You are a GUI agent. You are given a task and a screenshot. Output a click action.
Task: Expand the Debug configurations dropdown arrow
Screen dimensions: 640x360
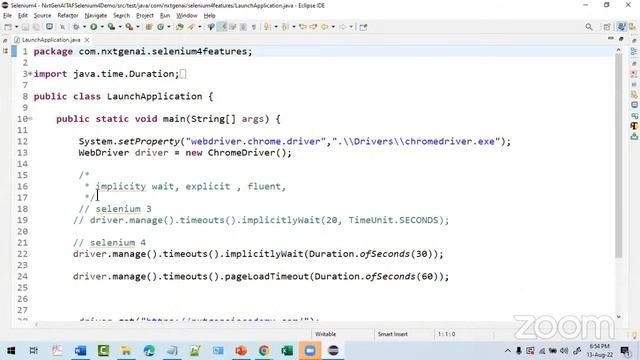pos(84,27)
